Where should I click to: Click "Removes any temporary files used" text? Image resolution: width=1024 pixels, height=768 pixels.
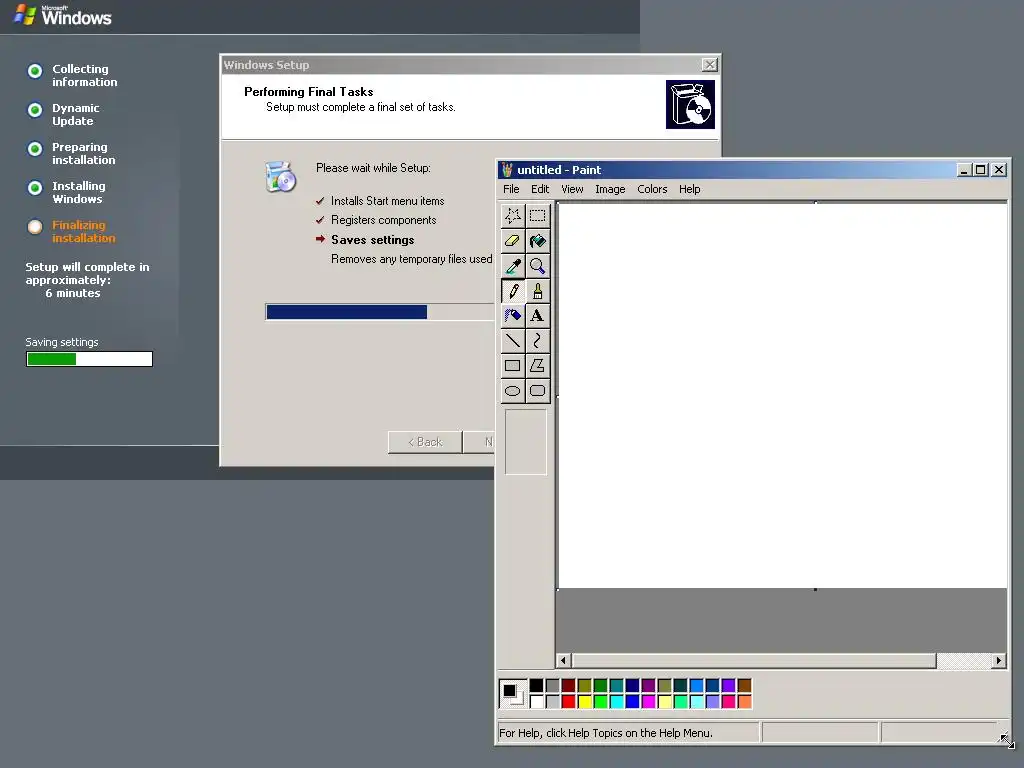click(411, 259)
